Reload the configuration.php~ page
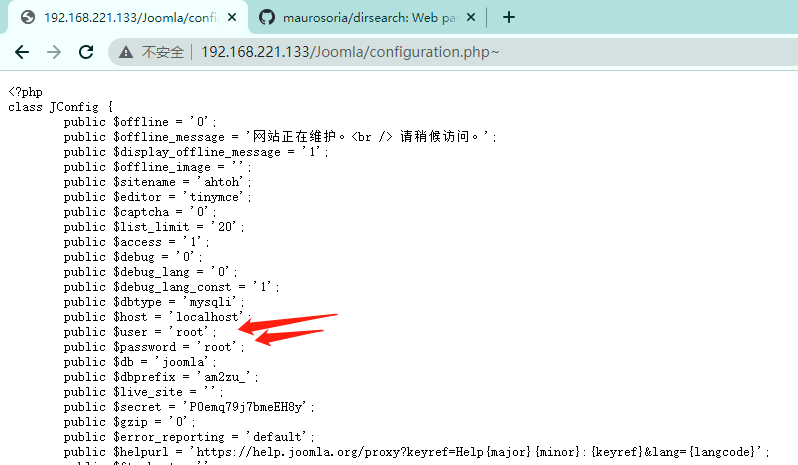798x465 pixels. coord(86,52)
